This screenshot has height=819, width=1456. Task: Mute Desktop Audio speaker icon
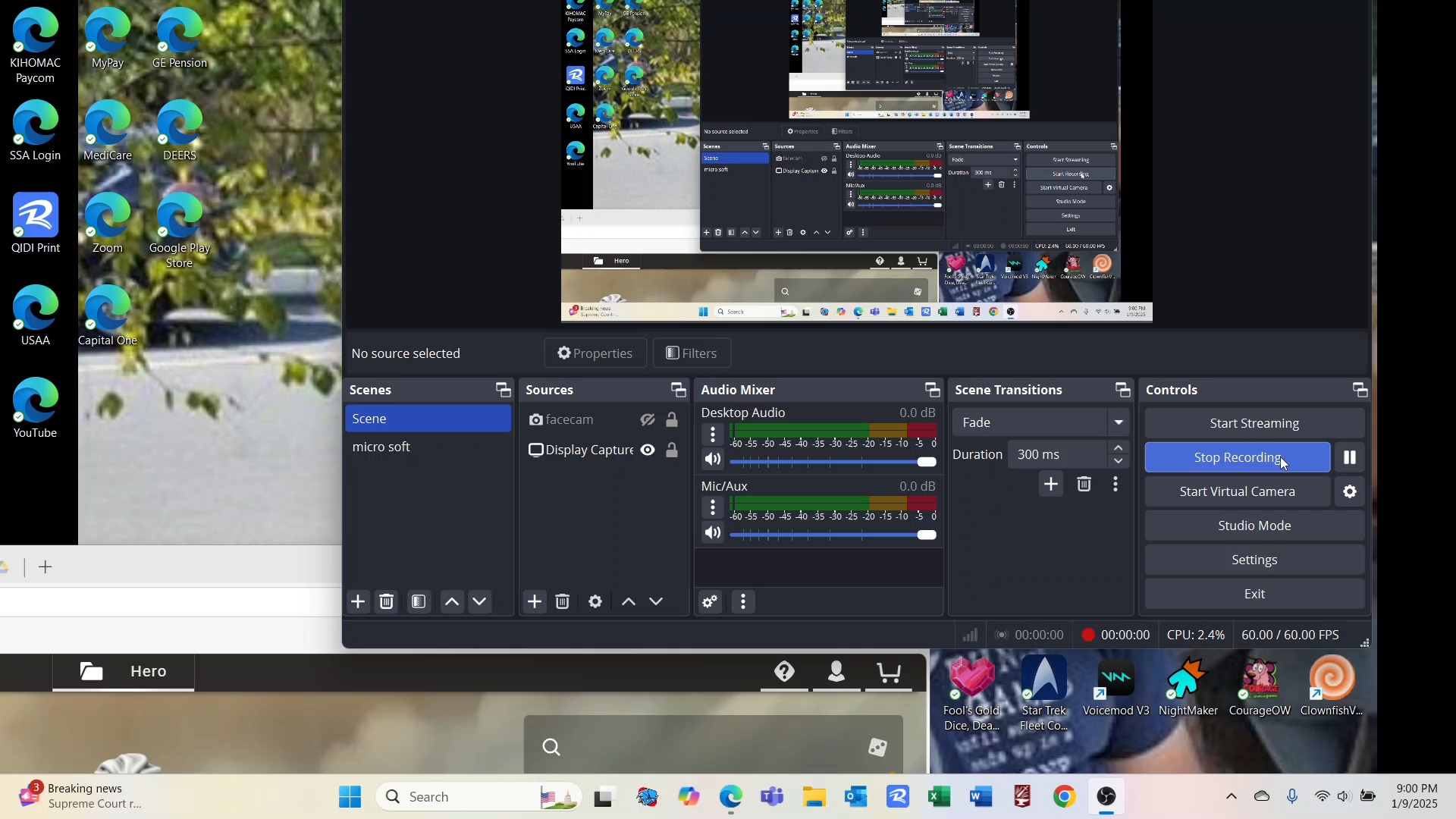(x=712, y=460)
